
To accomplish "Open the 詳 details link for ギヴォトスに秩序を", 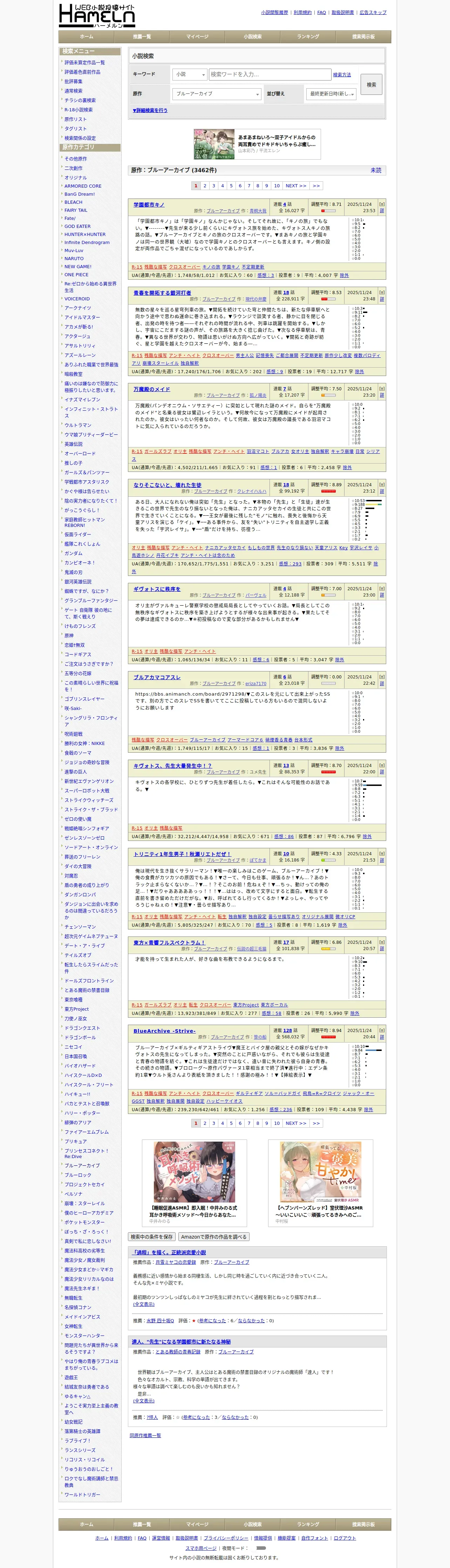I will pos(382,595).
